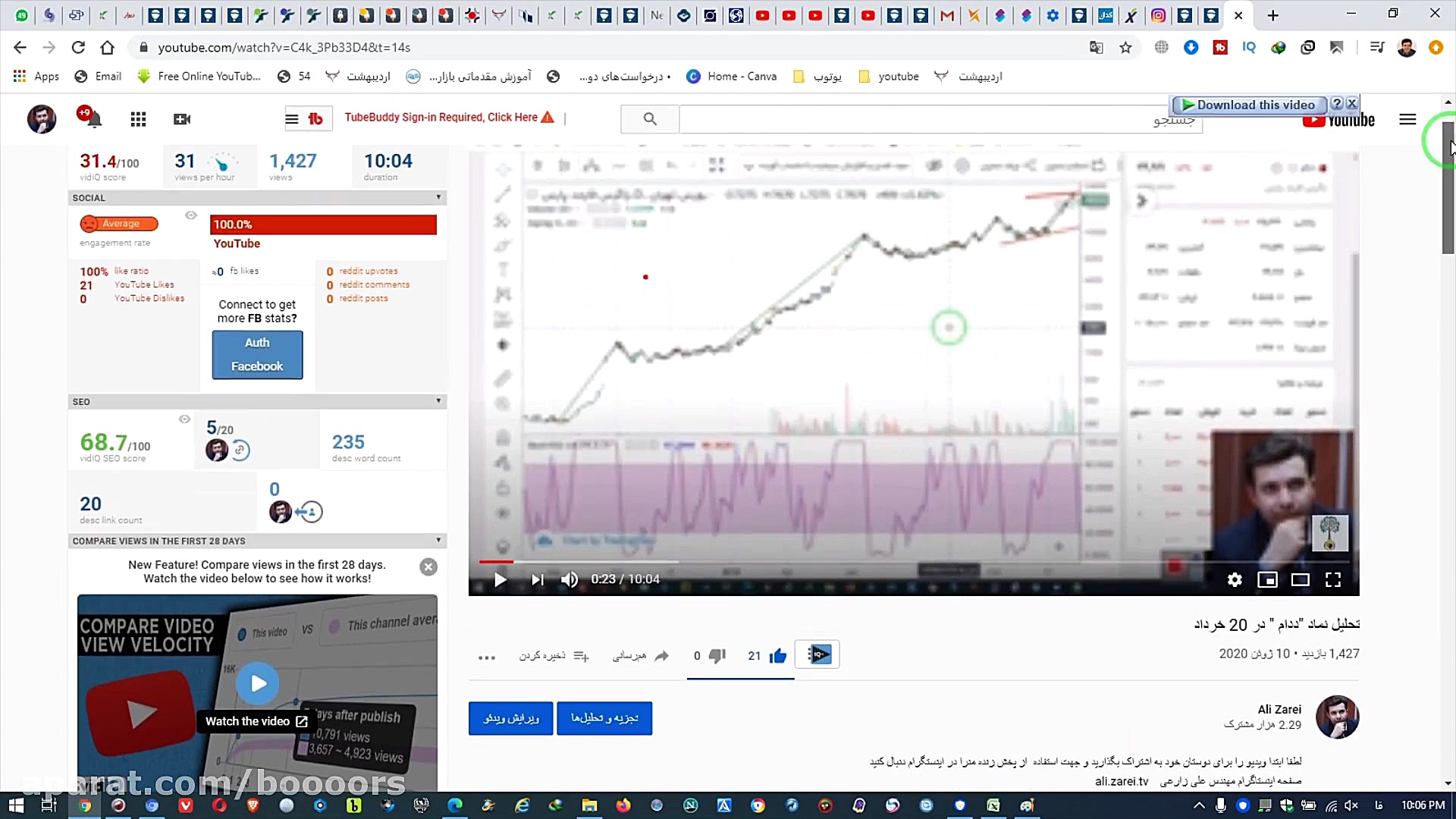Viewport: 1456px width, 819px height.
Task: Click the create video camera icon
Action: point(182,119)
